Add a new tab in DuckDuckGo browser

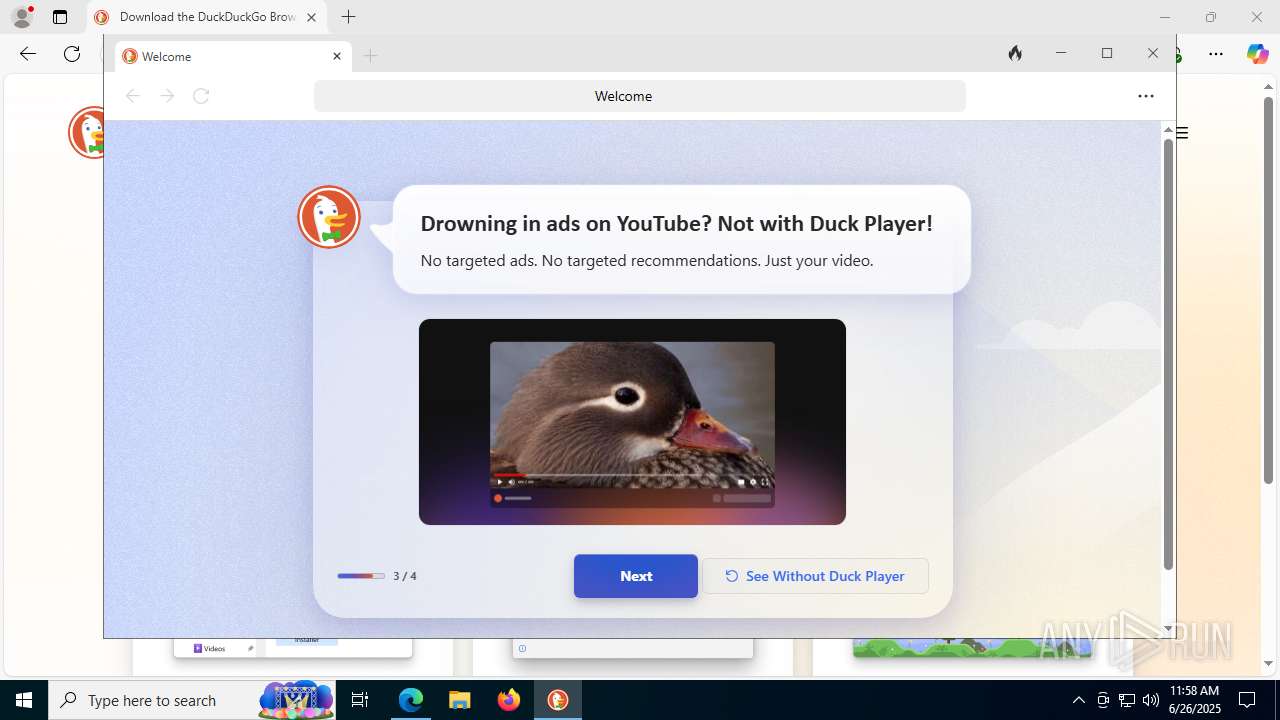pyautogui.click(x=371, y=56)
